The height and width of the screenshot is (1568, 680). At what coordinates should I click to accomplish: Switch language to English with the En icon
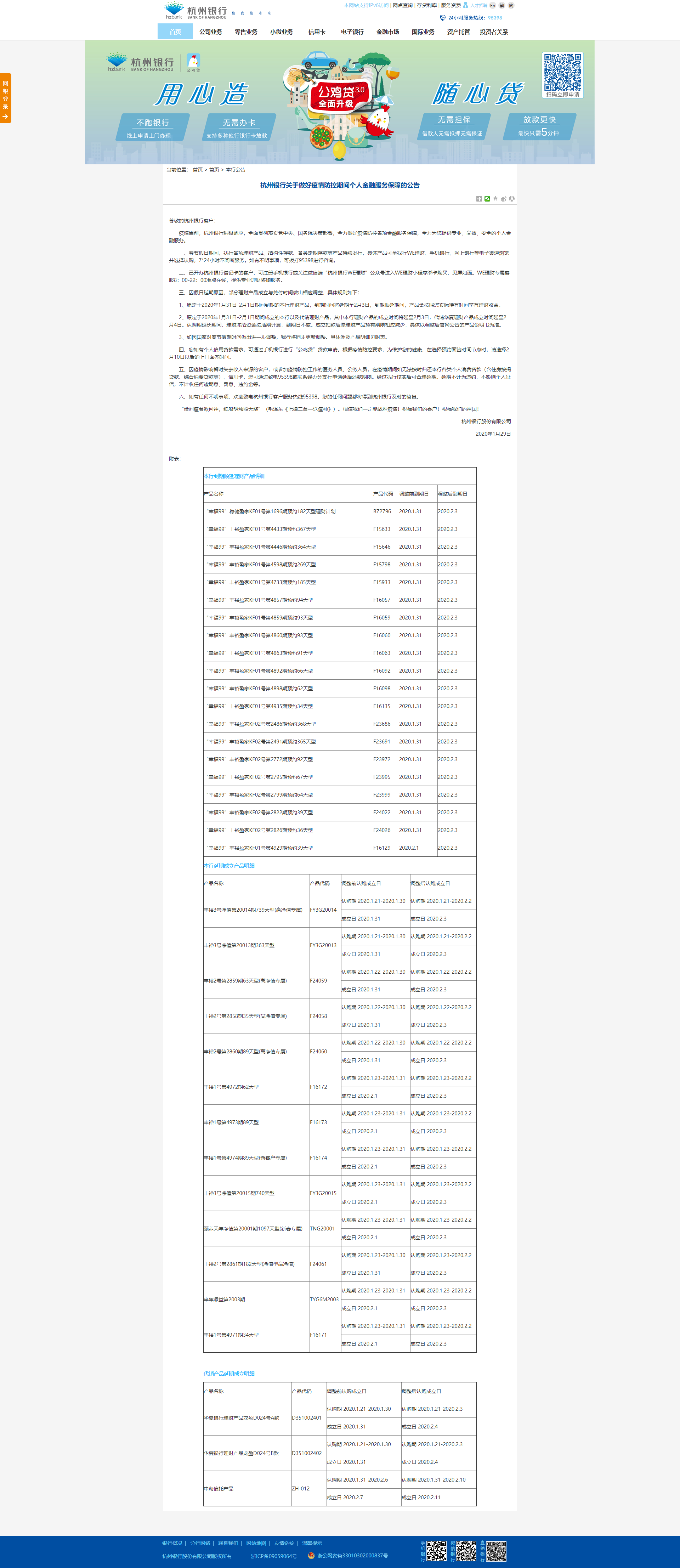click(493, 5)
